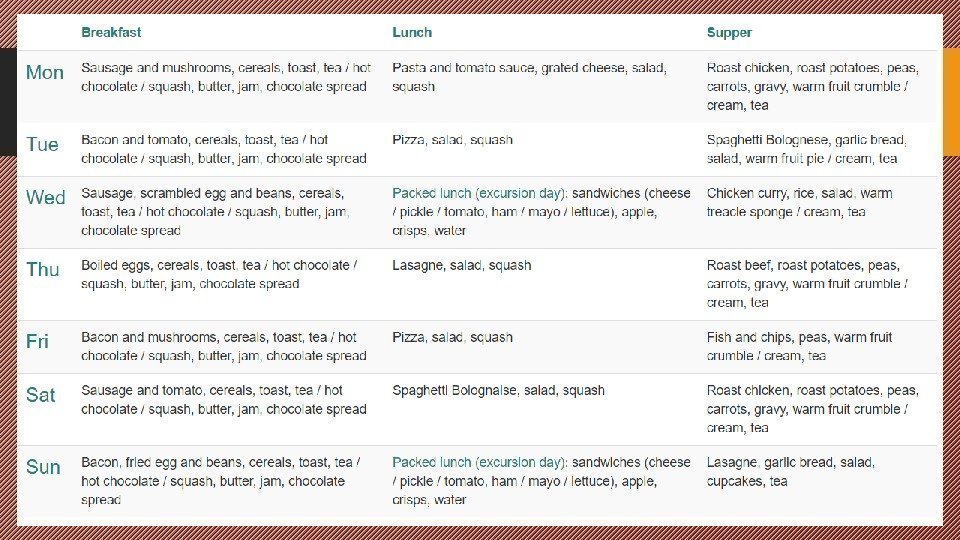Click Thursday's lasagne lunch cell
The height and width of the screenshot is (540, 960).
(461, 265)
